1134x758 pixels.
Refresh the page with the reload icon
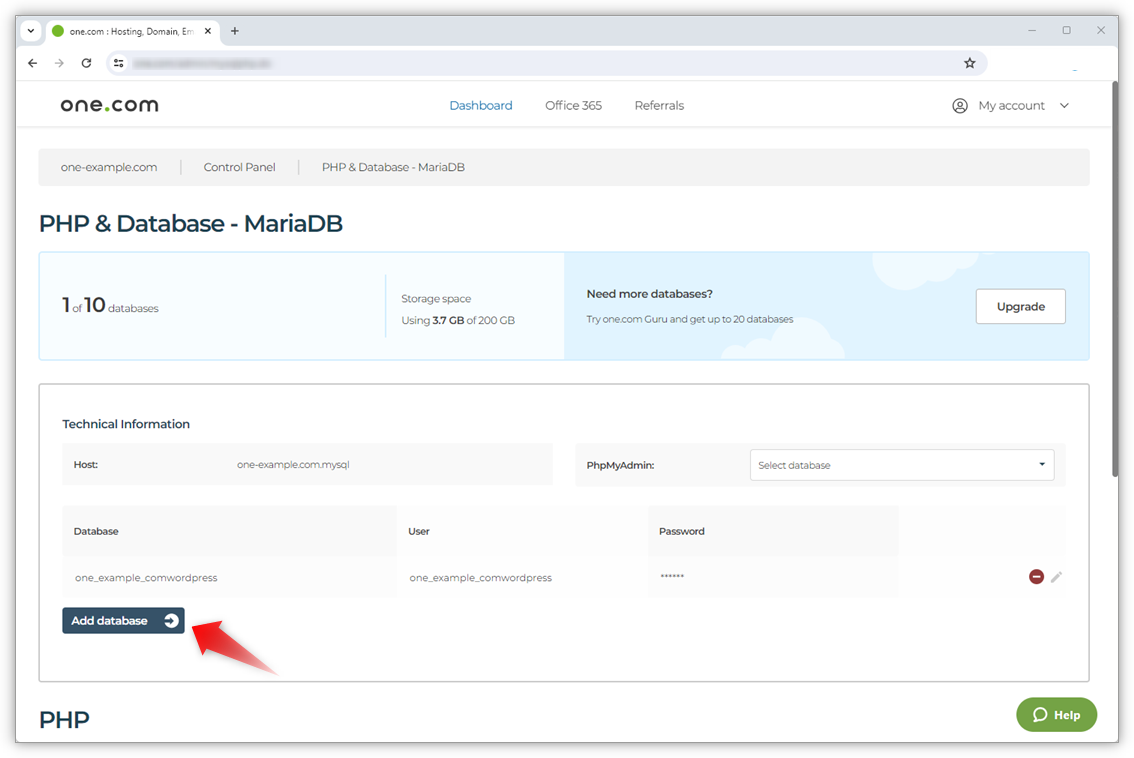click(x=86, y=62)
